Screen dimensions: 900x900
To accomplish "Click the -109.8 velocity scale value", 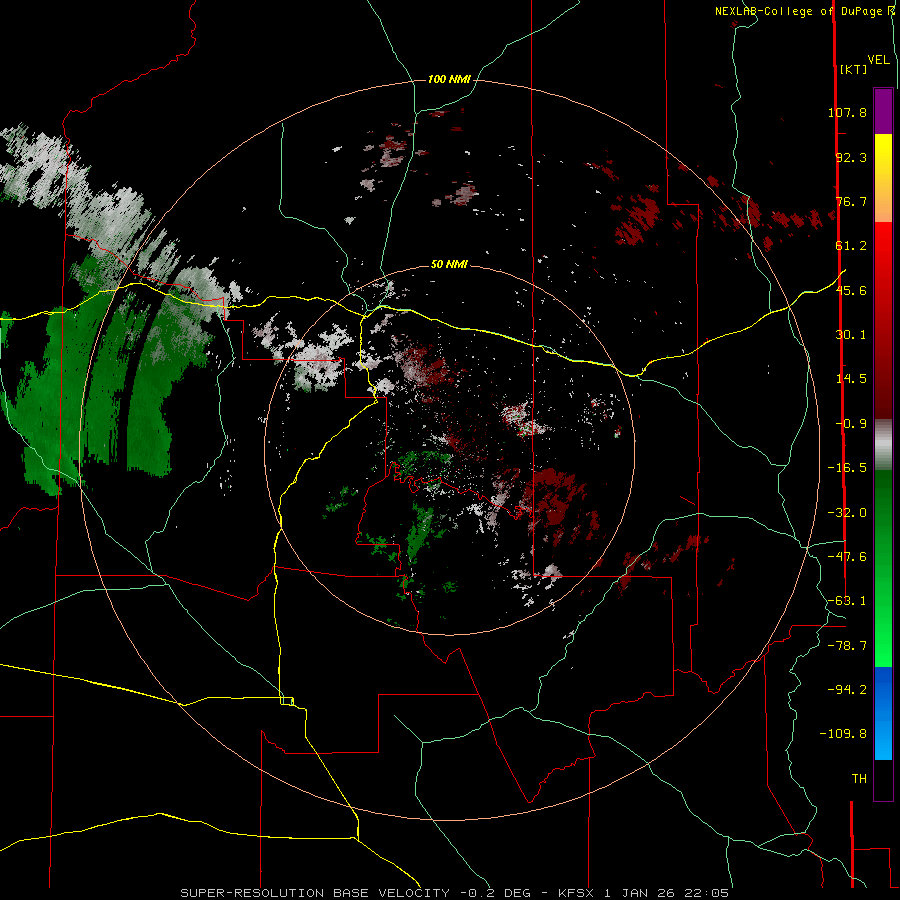I will (x=843, y=734).
